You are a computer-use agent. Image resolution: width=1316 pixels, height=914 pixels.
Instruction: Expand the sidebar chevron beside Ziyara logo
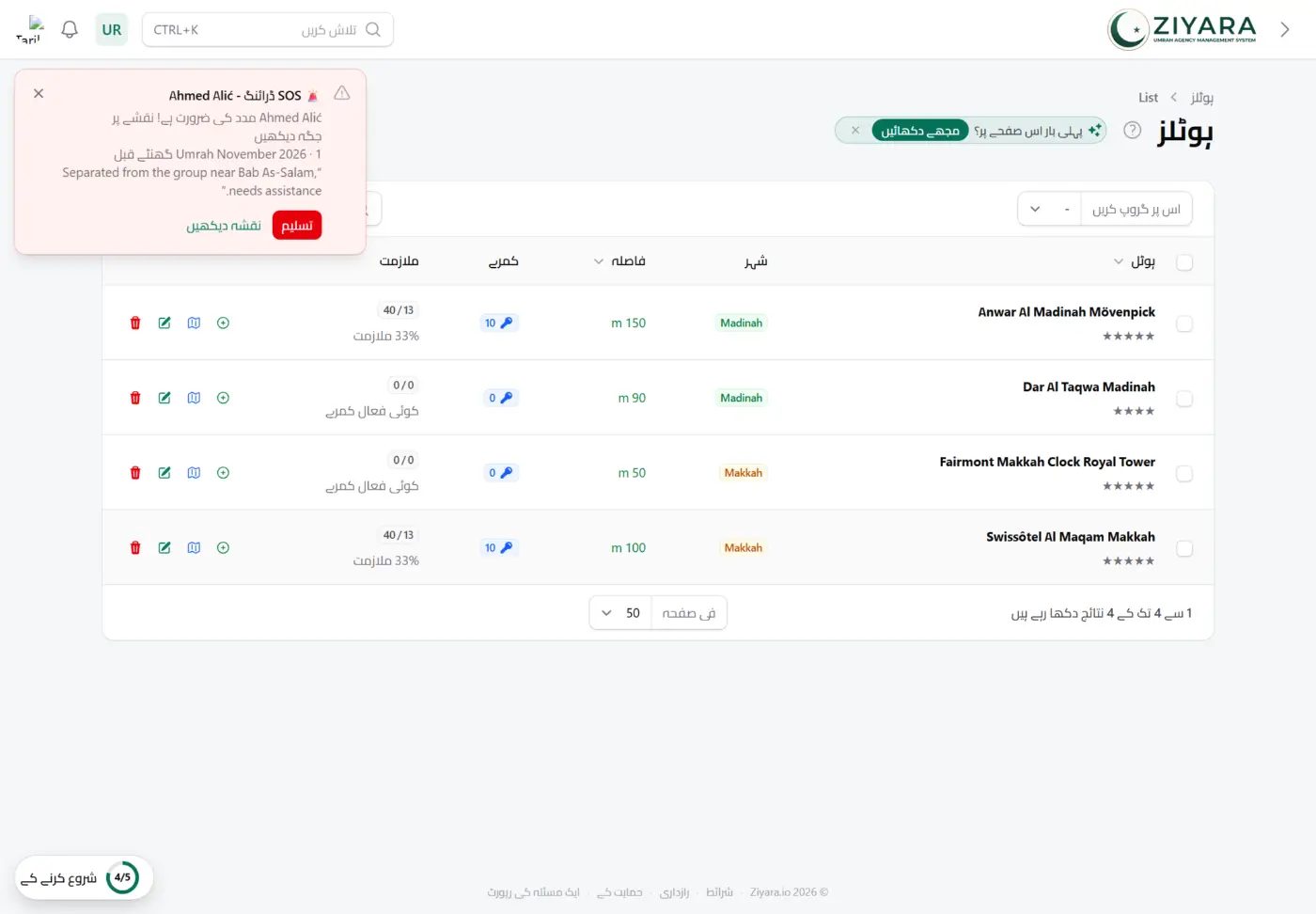click(1285, 29)
